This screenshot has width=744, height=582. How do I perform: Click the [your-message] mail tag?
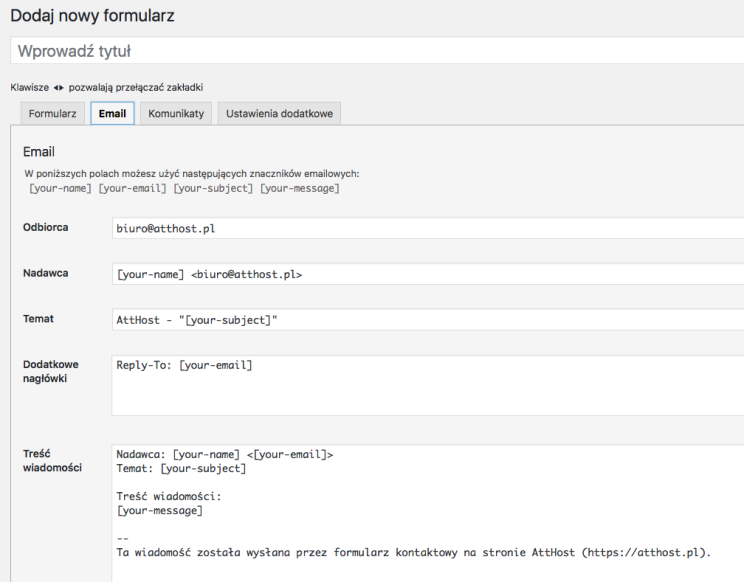[300, 188]
